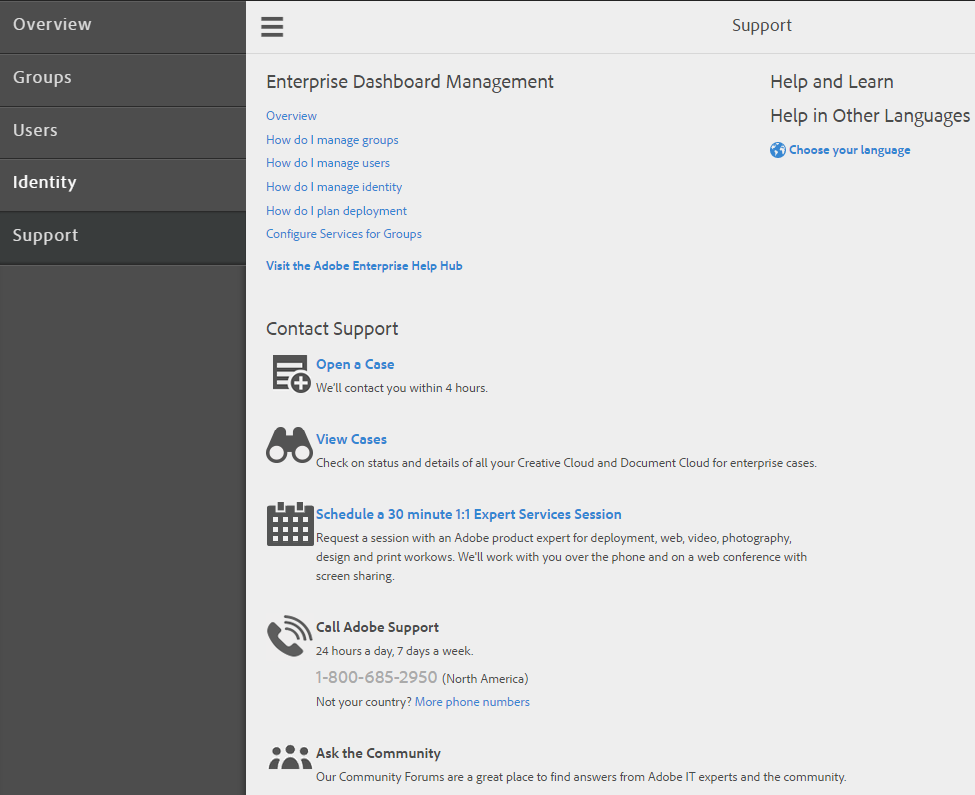Open the hamburger menu icon

(x=272, y=27)
